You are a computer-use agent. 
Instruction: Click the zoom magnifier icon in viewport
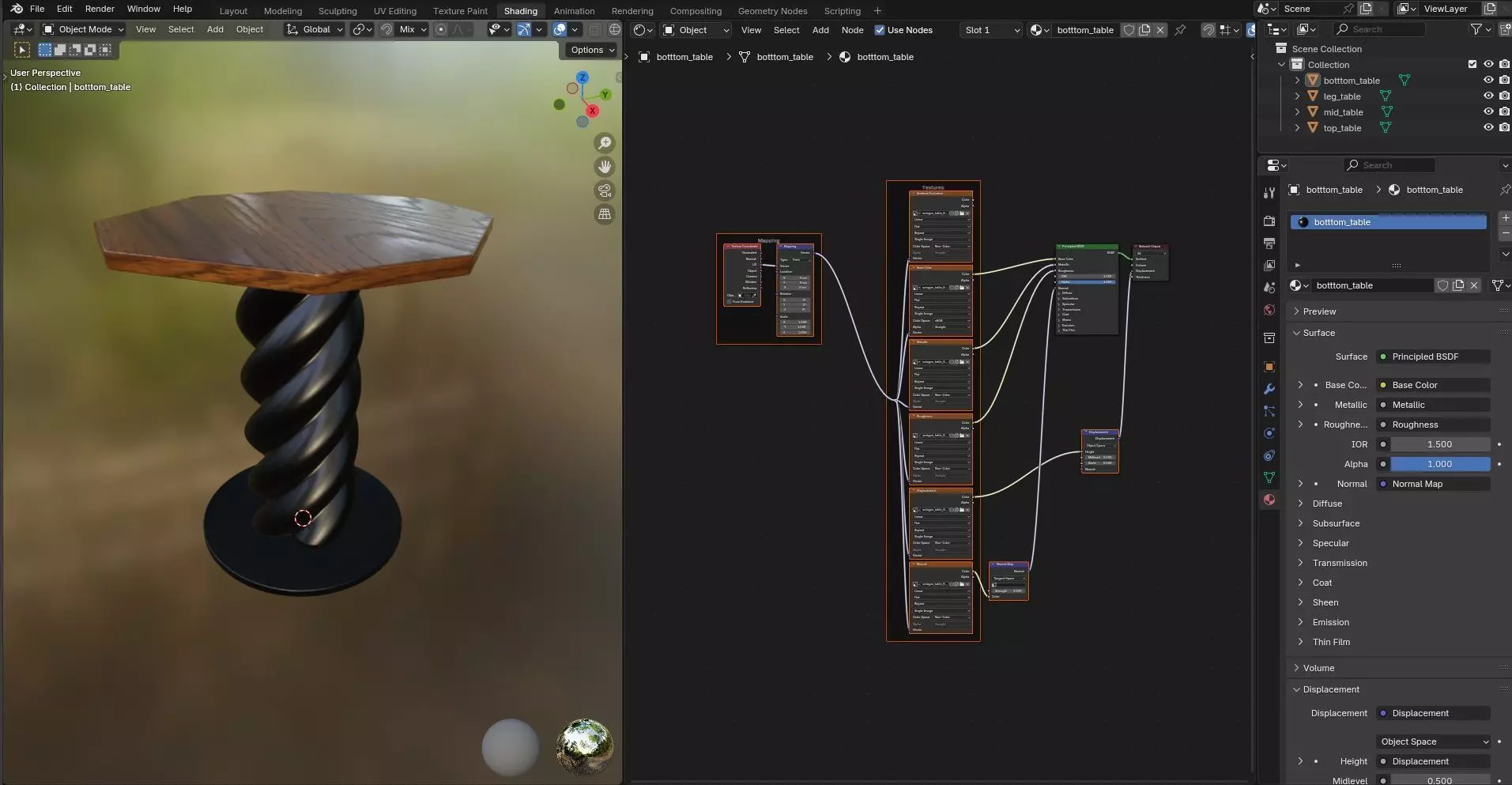click(605, 143)
